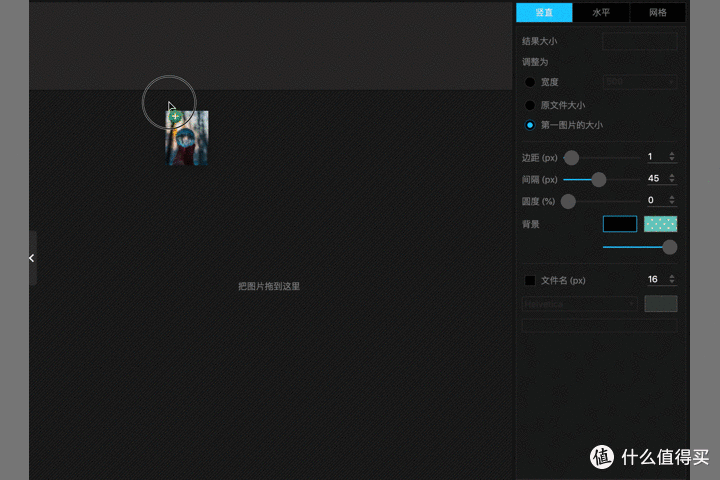The height and width of the screenshot is (480, 720).
Task: Open the width value dropdown beside 宽度
Action: (x=640, y=82)
